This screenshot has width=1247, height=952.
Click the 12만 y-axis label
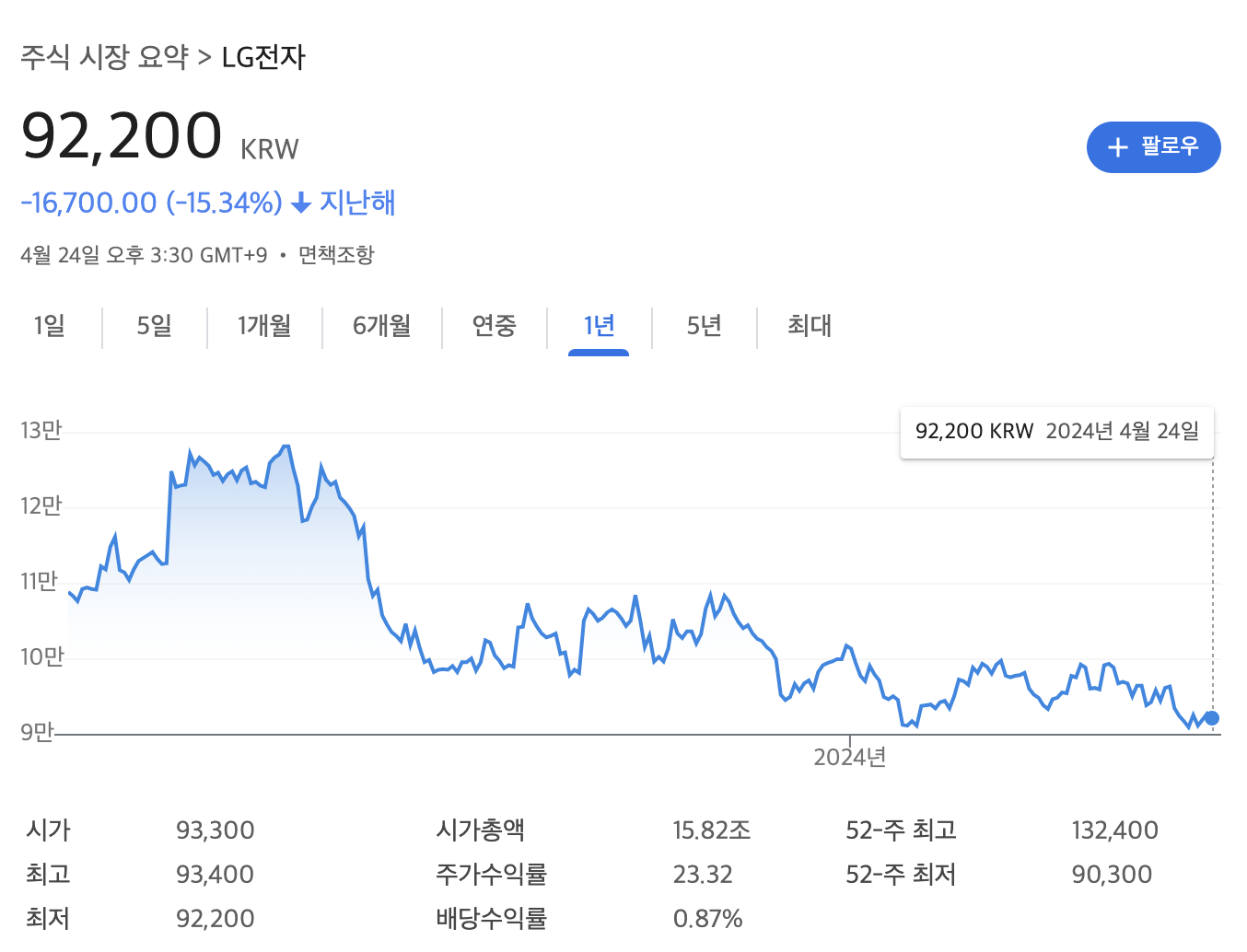[41, 505]
